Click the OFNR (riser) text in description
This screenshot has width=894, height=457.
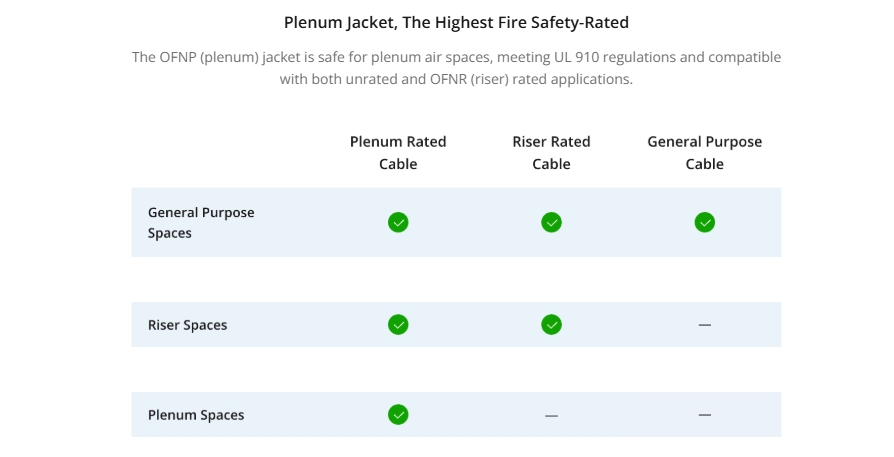coord(469,79)
